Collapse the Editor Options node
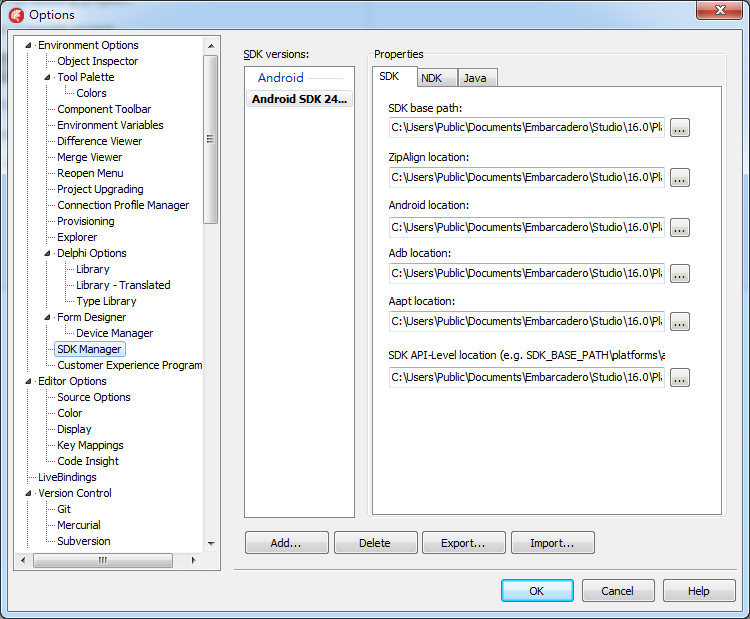The image size is (750, 619). click(28, 382)
